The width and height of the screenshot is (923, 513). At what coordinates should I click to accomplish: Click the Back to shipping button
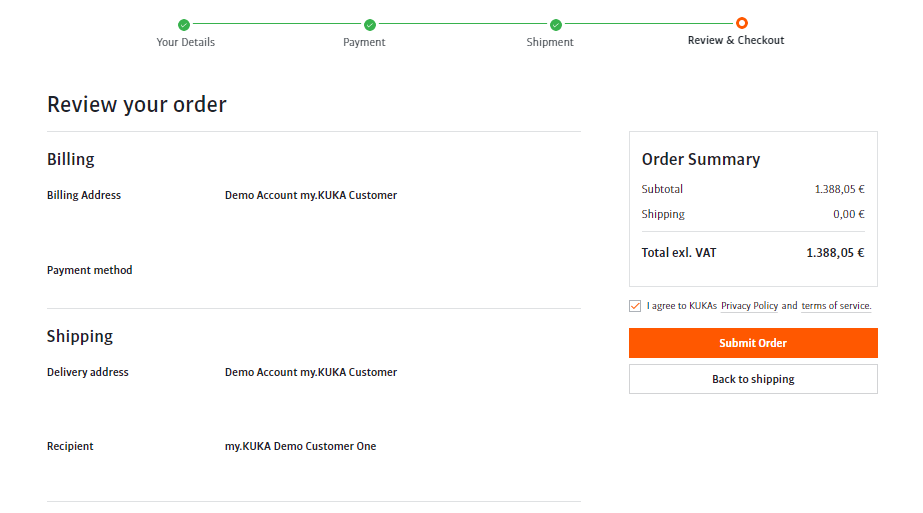[753, 379]
